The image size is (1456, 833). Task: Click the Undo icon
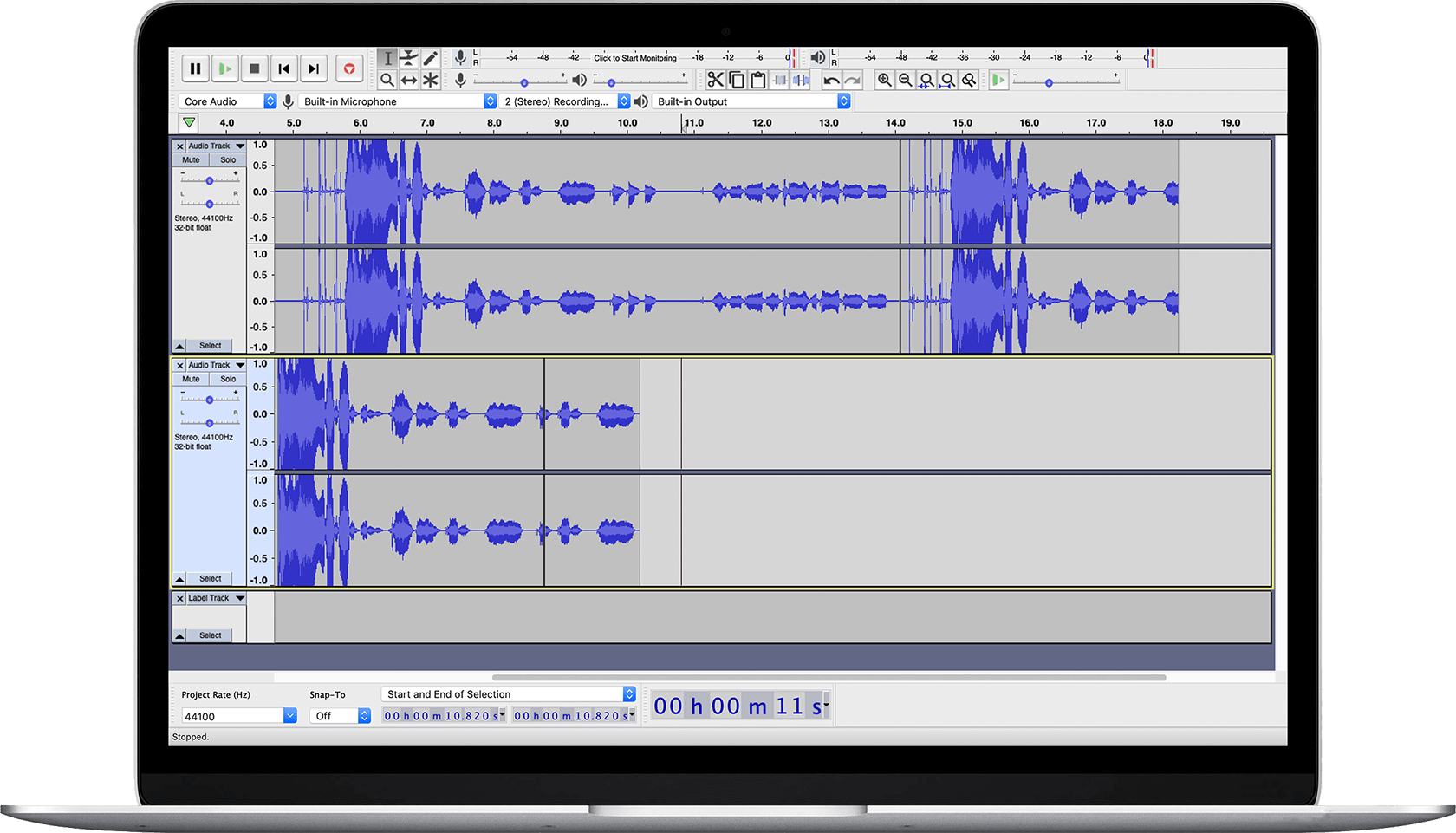830,80
